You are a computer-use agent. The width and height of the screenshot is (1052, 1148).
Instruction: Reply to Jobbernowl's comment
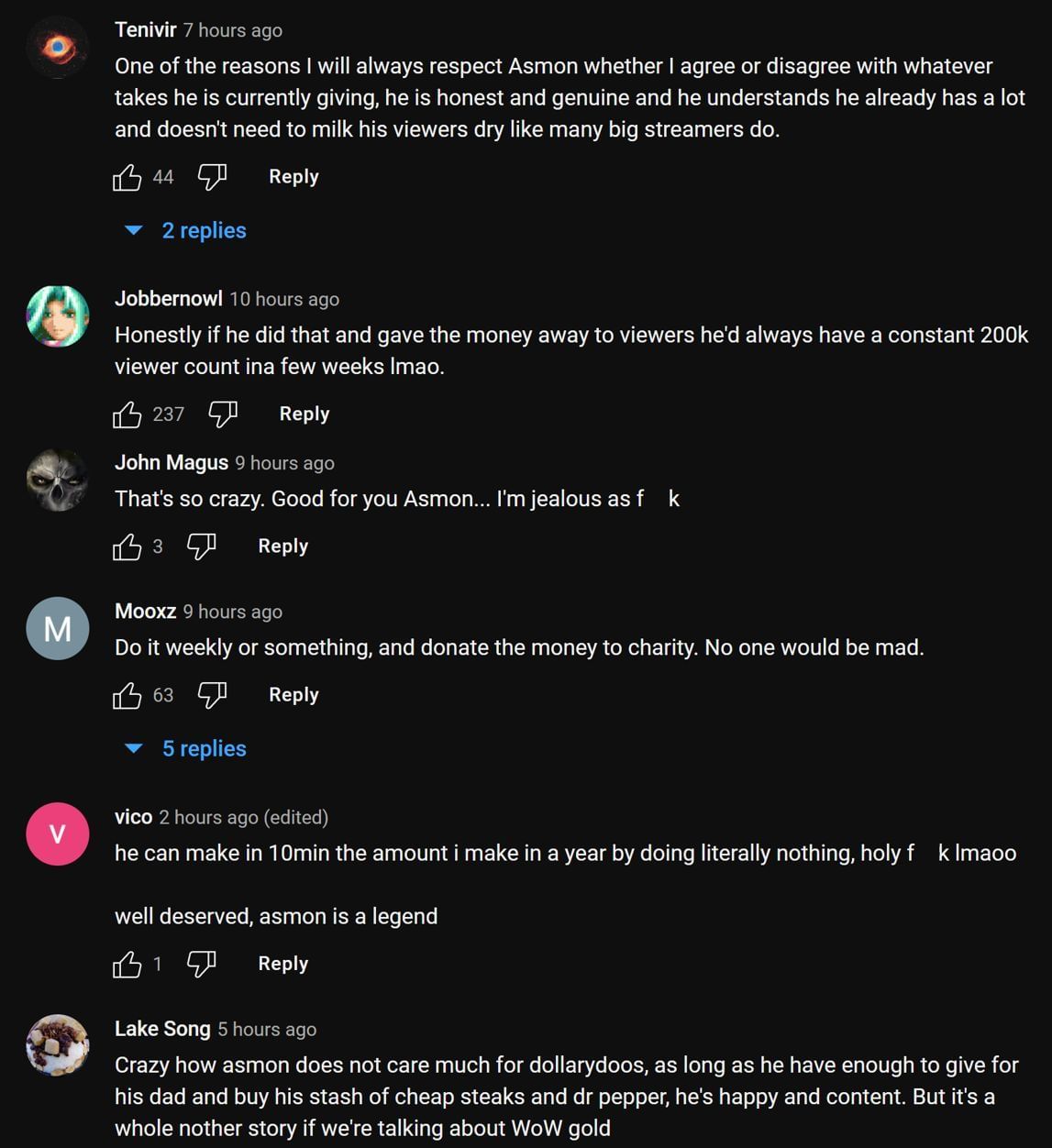304,414
